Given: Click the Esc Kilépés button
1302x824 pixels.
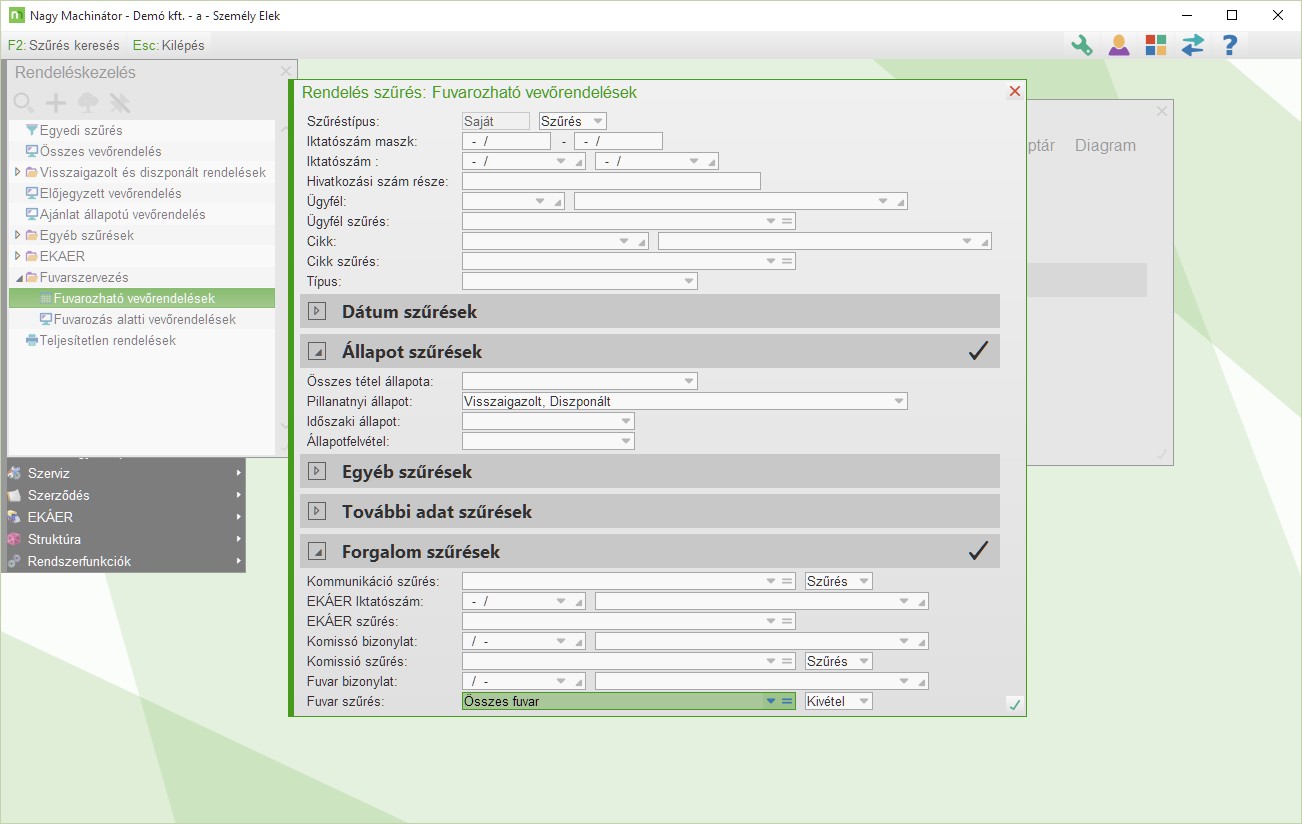Looking at the screenshot, I should [169, 45].
